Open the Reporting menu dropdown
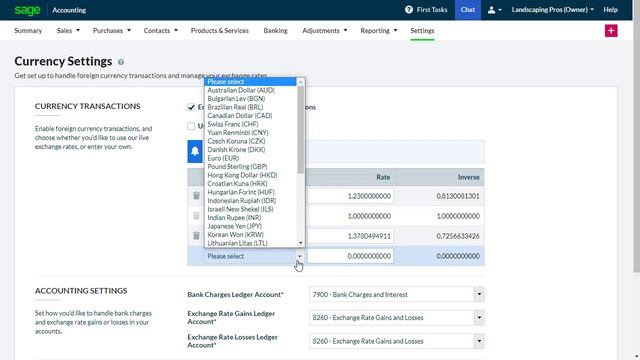 coord(378,31)
